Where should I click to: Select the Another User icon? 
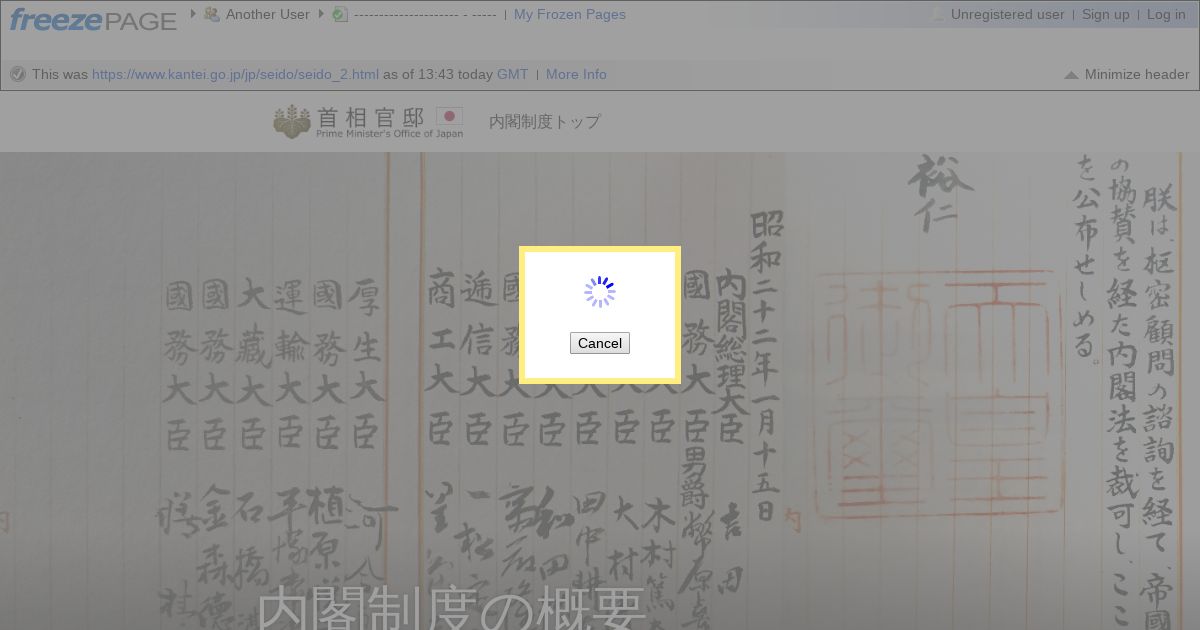pyautogui.click(x=211, y=14)
